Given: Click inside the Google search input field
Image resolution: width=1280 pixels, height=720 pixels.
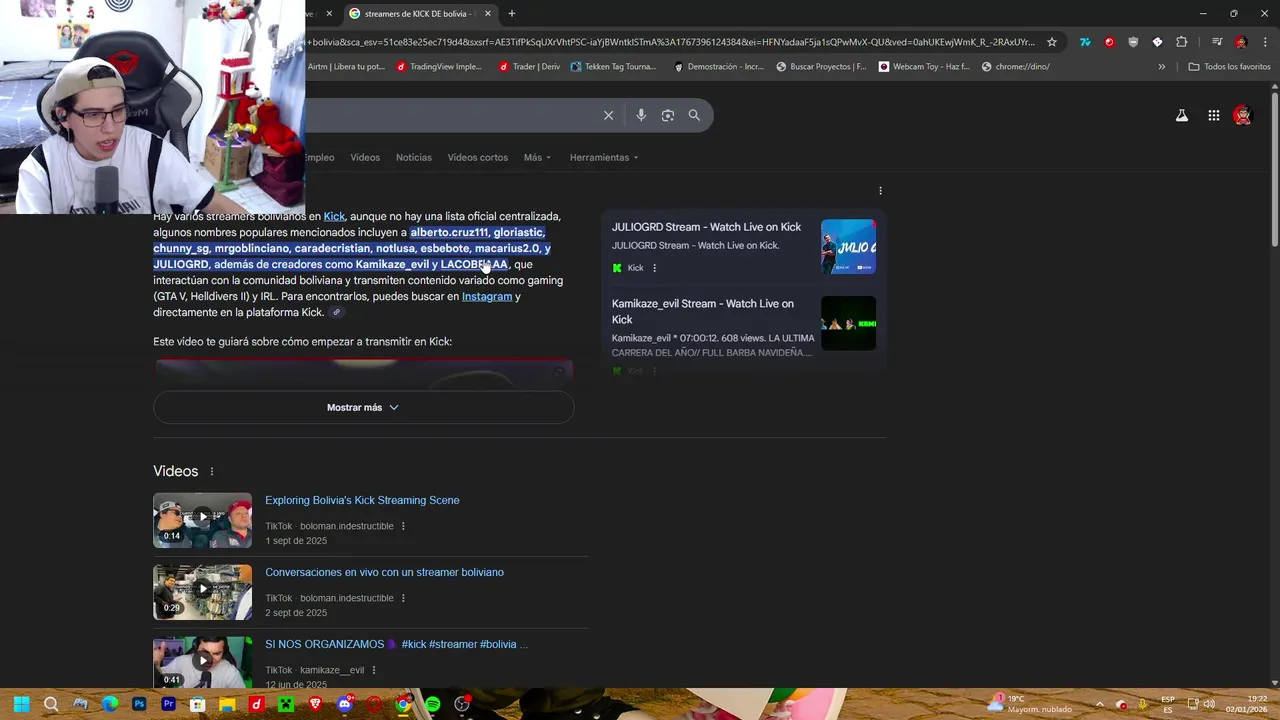Looking at the screenshot, I should 450,115.
